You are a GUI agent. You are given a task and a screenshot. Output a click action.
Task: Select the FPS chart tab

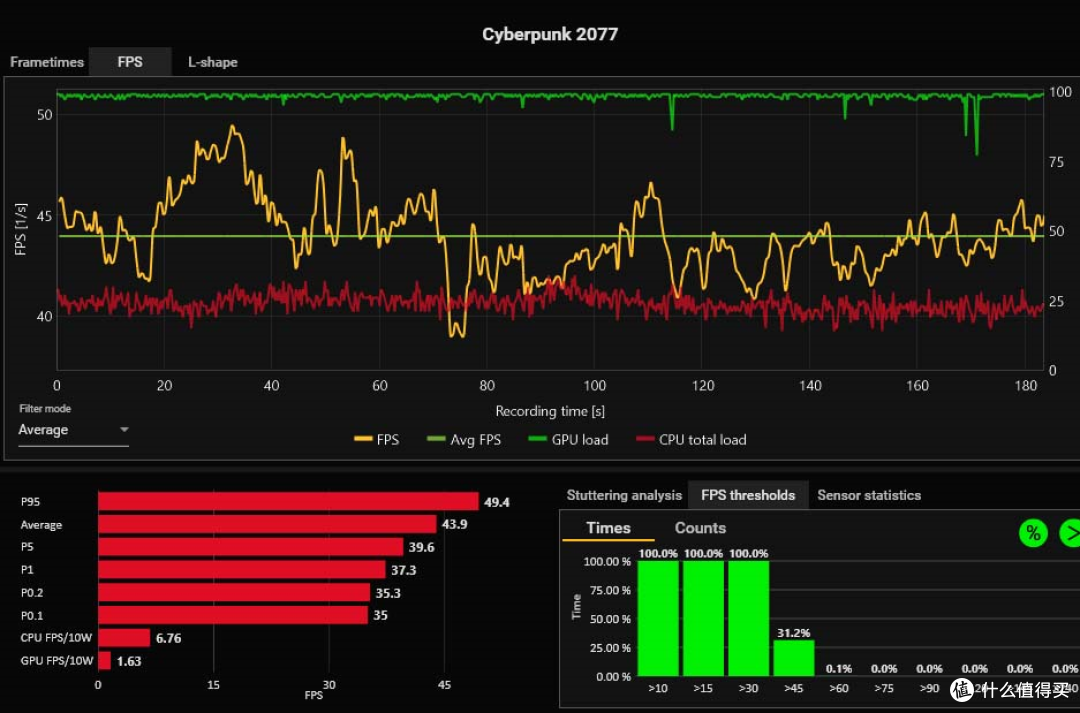pos(130,62)
